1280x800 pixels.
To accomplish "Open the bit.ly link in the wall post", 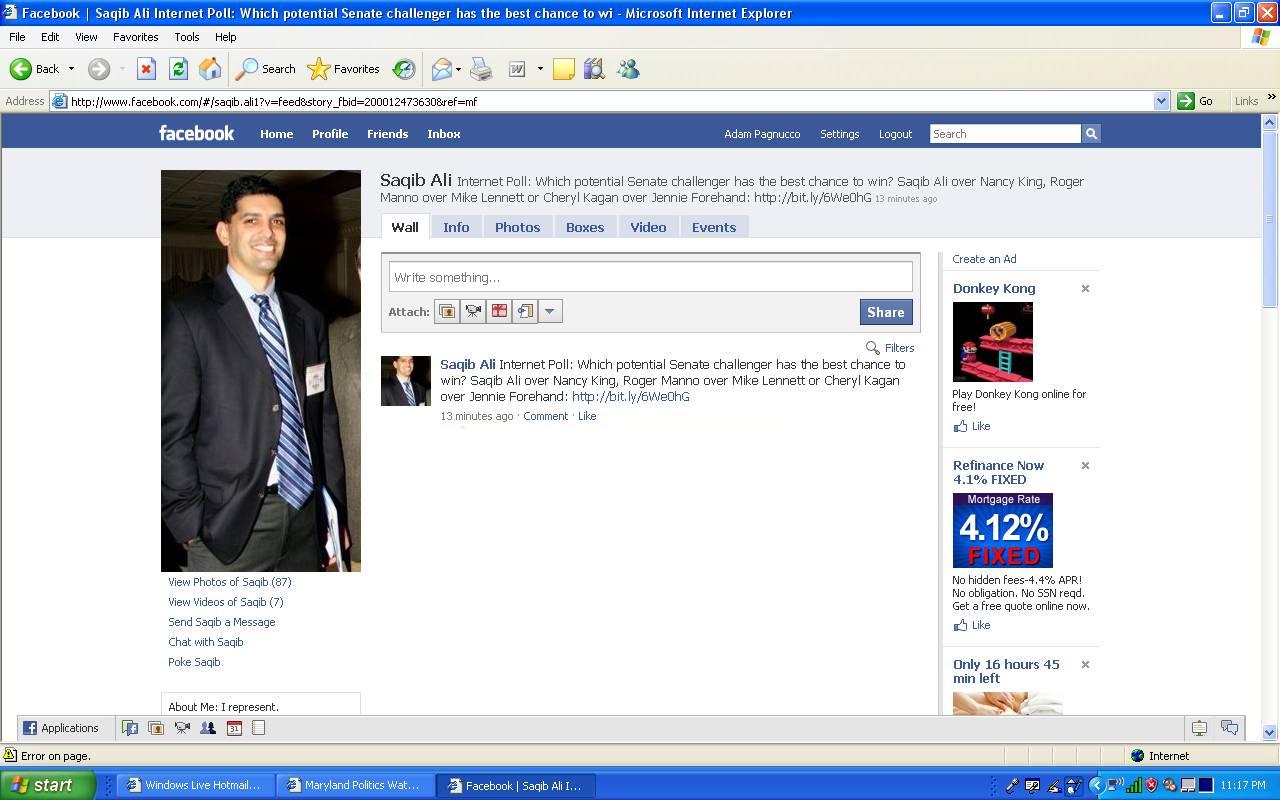I will click(631, 397).
